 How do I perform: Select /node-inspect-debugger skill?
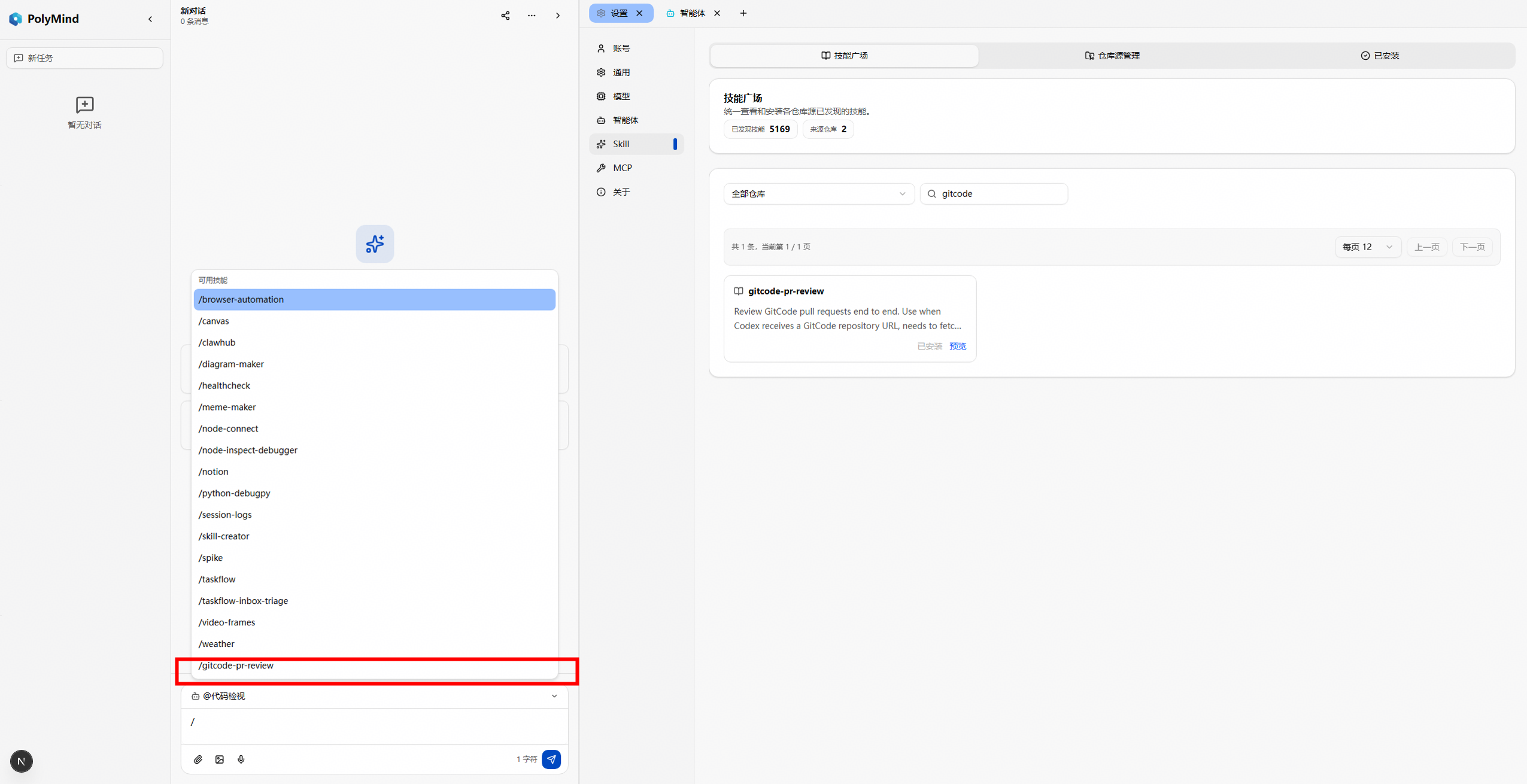[x=375, y=451]
